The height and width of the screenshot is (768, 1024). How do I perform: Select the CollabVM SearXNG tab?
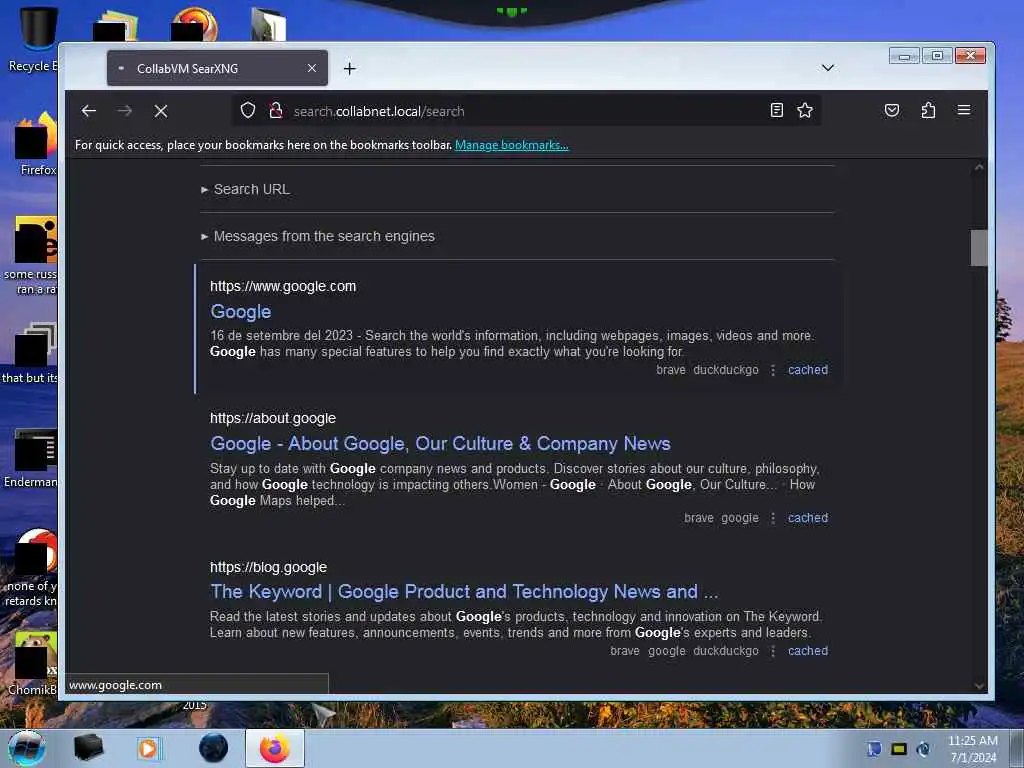[x=217, y=68]
